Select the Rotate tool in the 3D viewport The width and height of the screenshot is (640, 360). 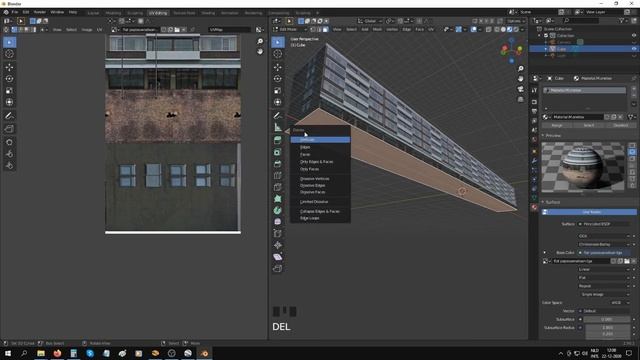(278, 78)
